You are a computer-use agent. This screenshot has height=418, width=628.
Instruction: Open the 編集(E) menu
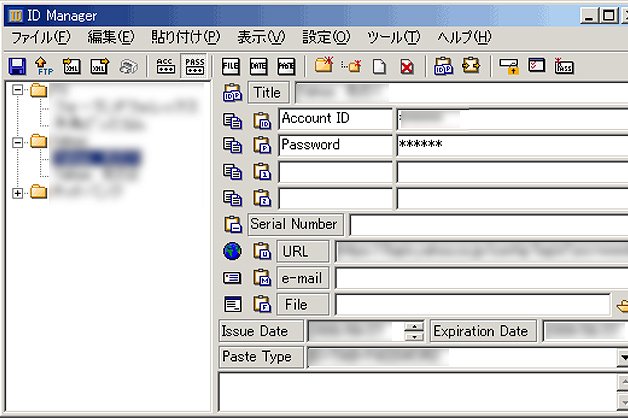[111, 38]
